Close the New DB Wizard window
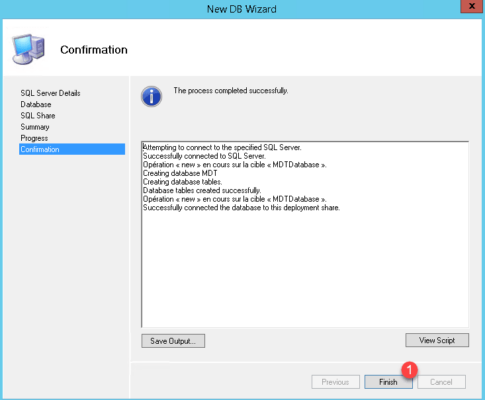The height and width of the screenshot is (400, 485). point(472,6)
